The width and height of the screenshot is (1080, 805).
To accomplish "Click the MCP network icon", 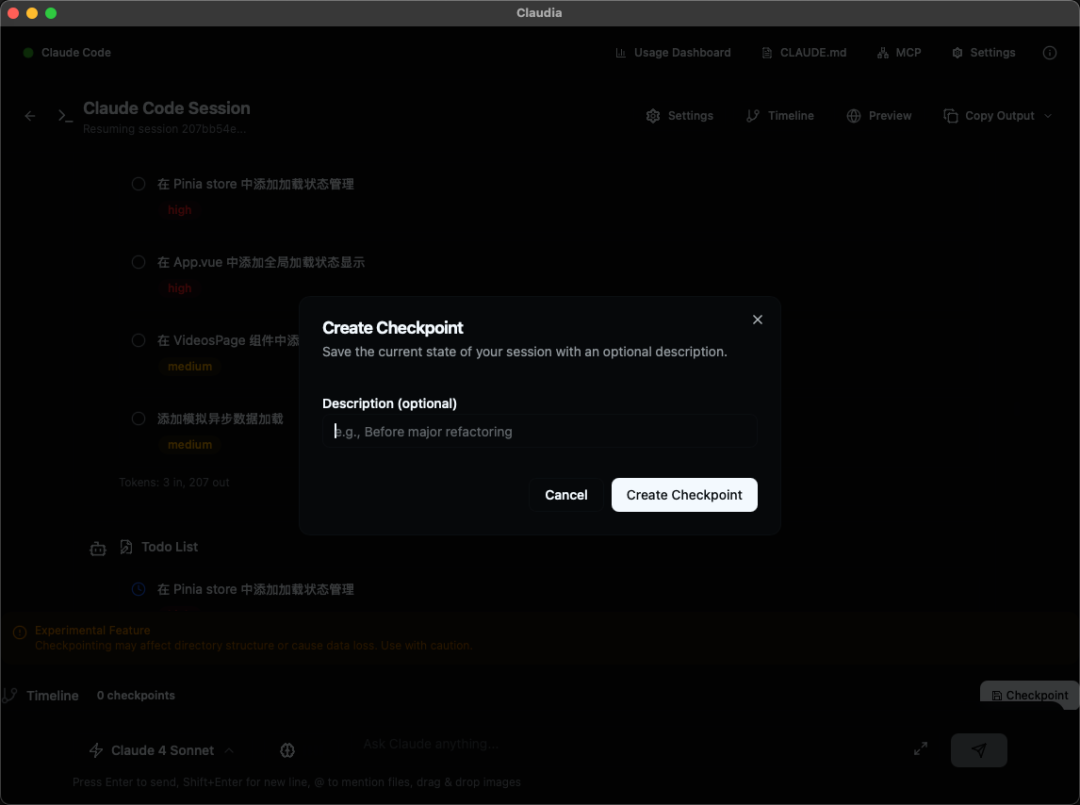I will click(882, 53).
